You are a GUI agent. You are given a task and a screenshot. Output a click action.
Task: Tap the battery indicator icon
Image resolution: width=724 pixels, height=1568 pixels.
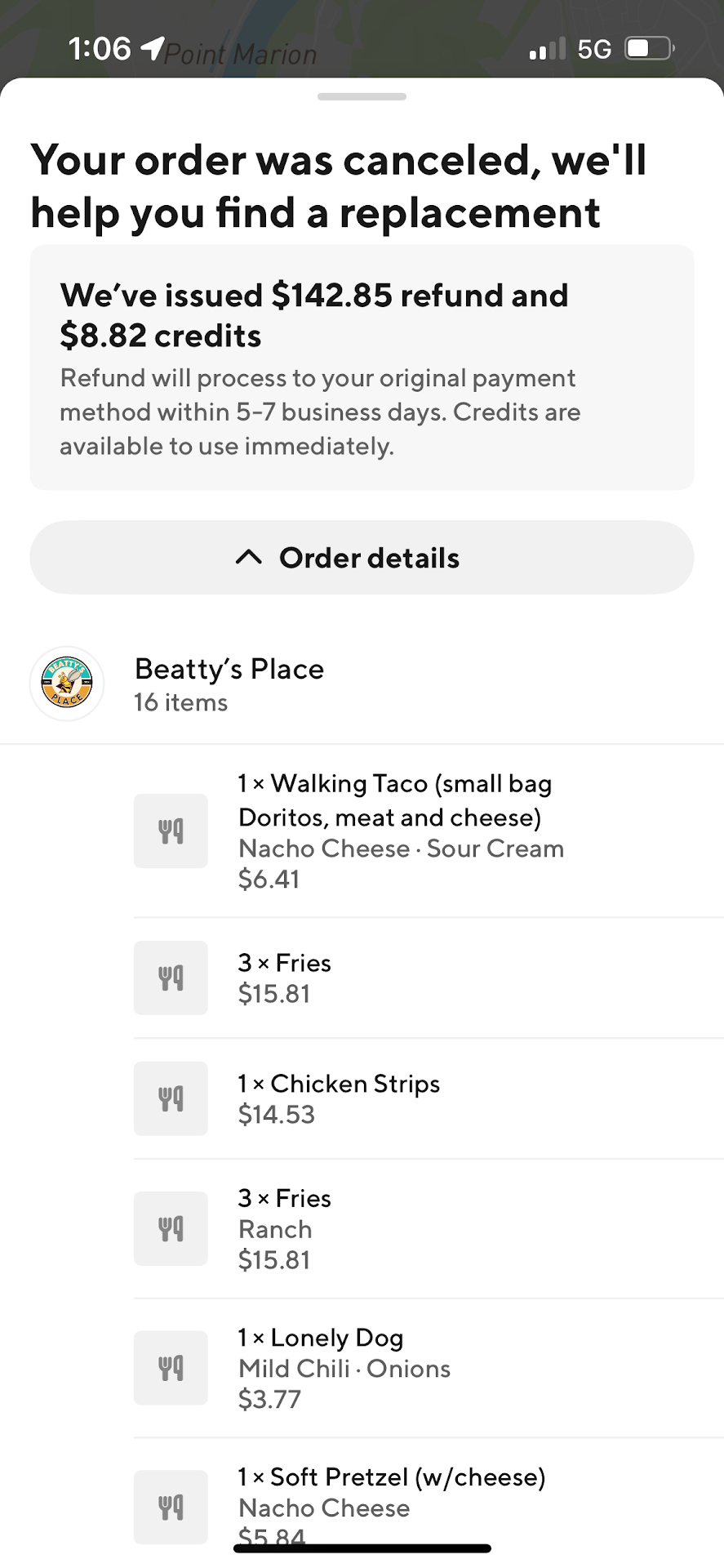click(x=649, y=49)
